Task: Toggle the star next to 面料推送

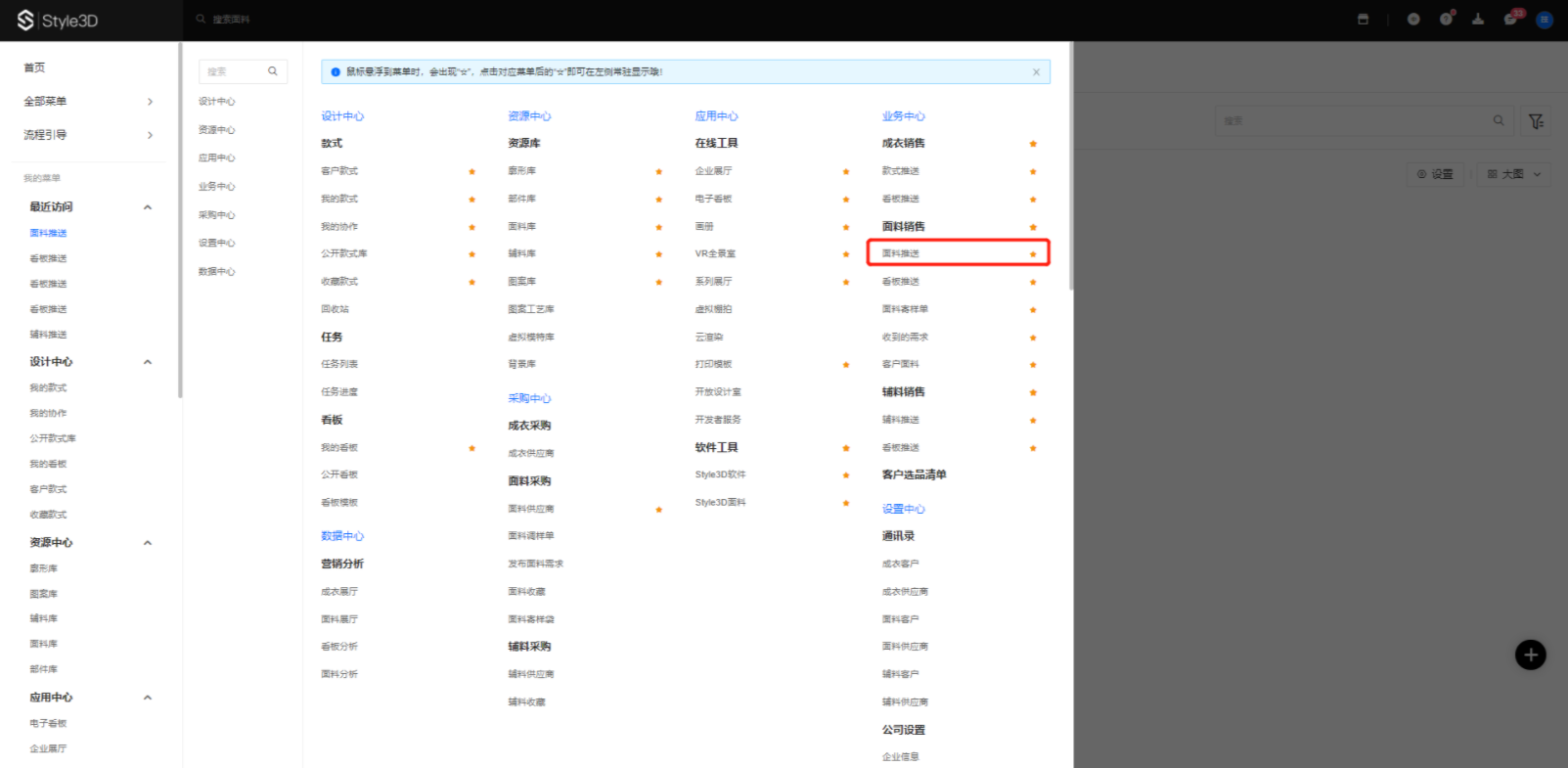Action: (1033, 254)
